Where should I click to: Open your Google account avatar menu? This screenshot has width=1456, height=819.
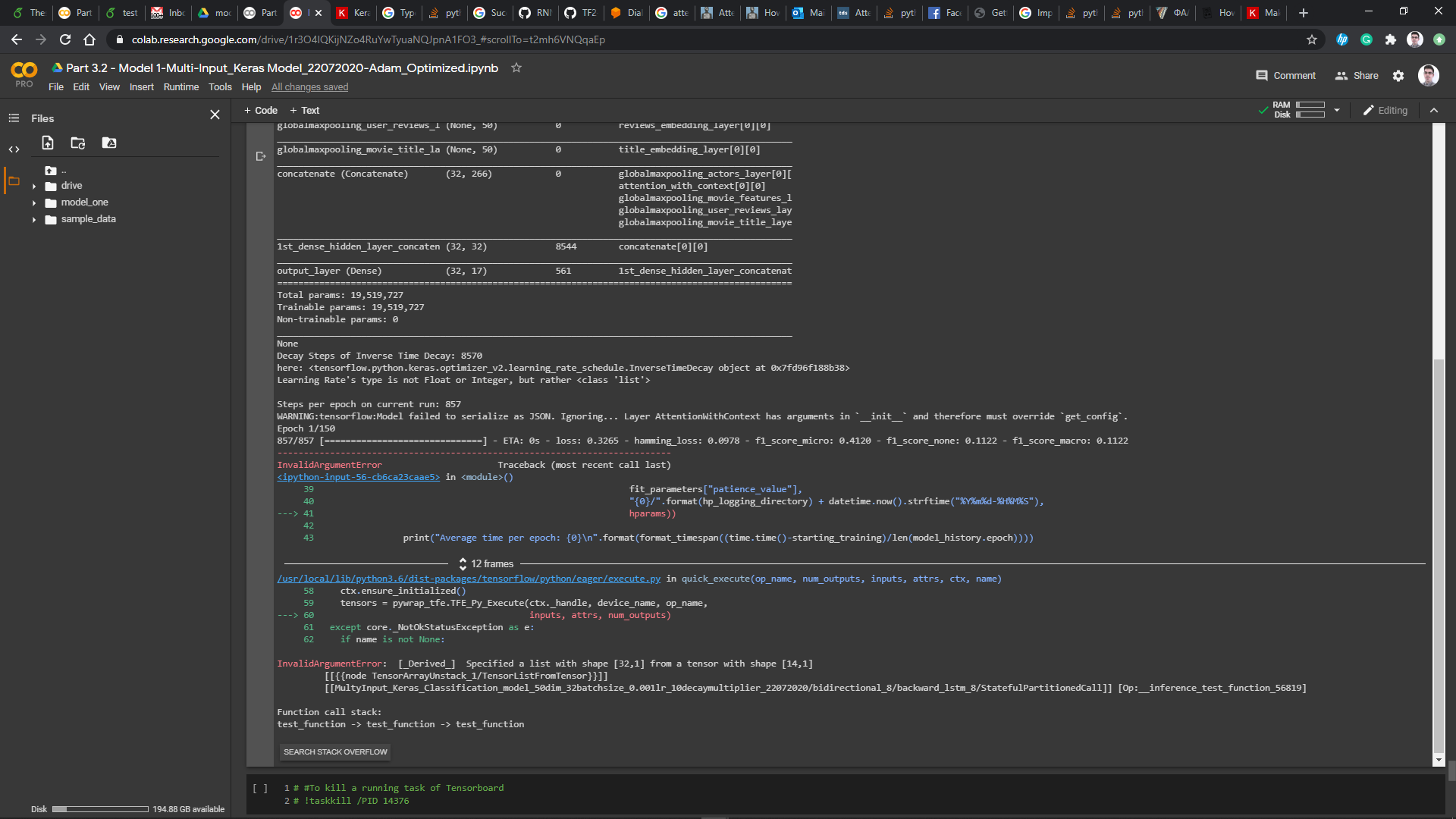(1428, 75)
